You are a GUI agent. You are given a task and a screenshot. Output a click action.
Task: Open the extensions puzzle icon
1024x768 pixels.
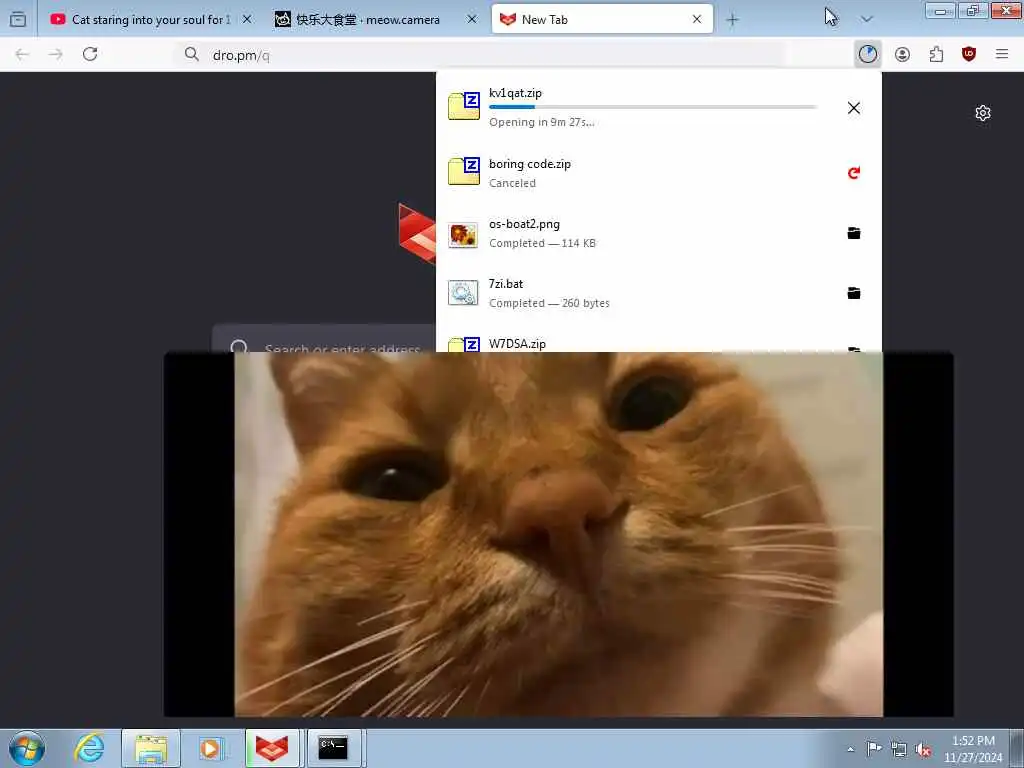tap(936, 54)
